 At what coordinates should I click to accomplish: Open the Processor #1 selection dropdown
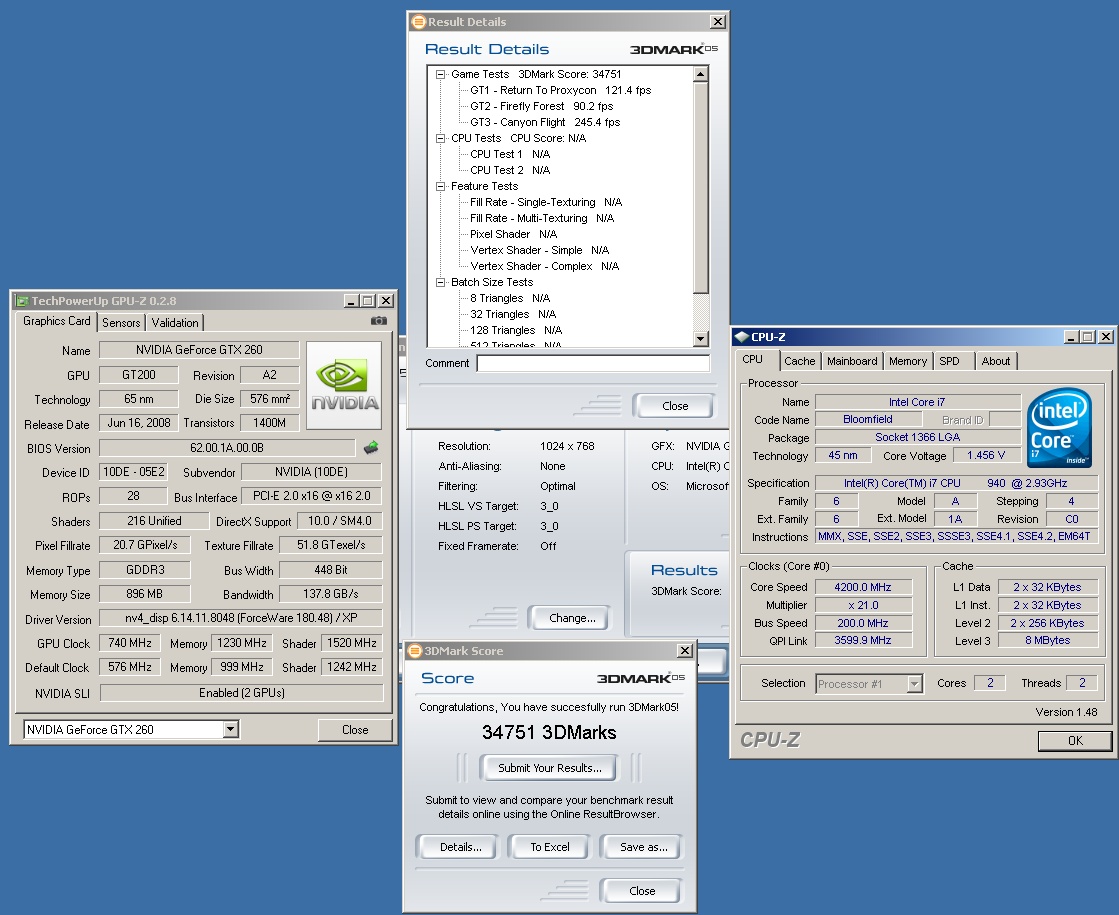(914, 684)
